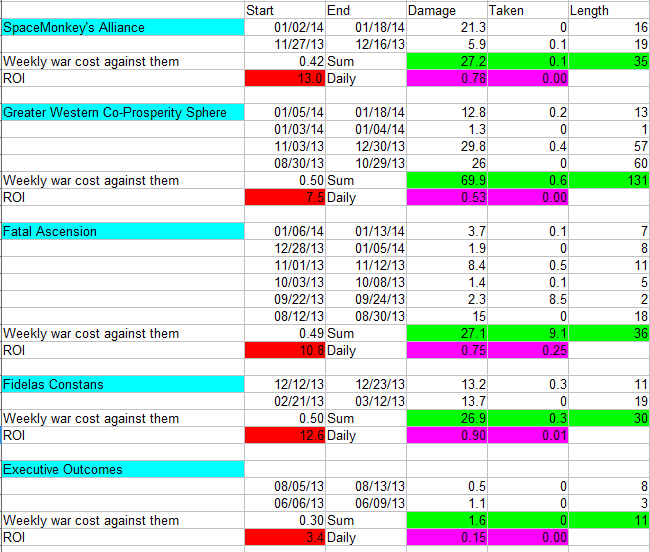Select the Executive Outcomes header cell

click(123, 469)
